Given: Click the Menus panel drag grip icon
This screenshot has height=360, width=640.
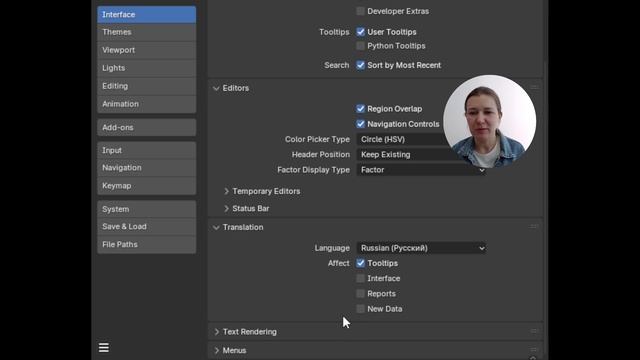Looking at the screenshot, I should [533, 349].
